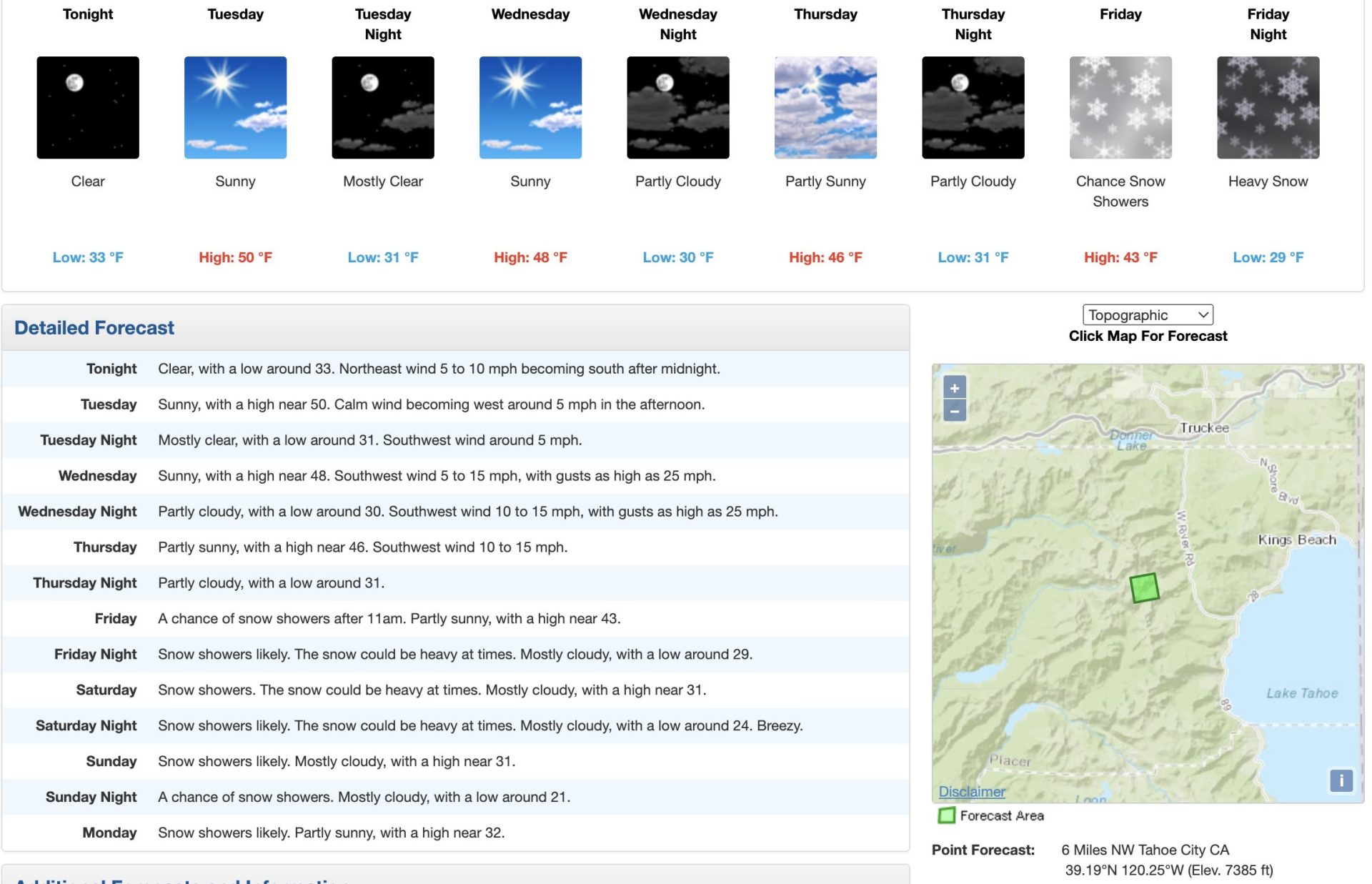Screen dimensions: 1372x884
Task: Zoom out the map with minus
Action: click(955, 410)
